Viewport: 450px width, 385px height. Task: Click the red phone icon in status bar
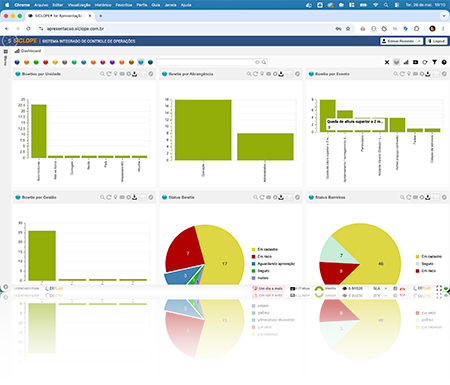(402, 289)
